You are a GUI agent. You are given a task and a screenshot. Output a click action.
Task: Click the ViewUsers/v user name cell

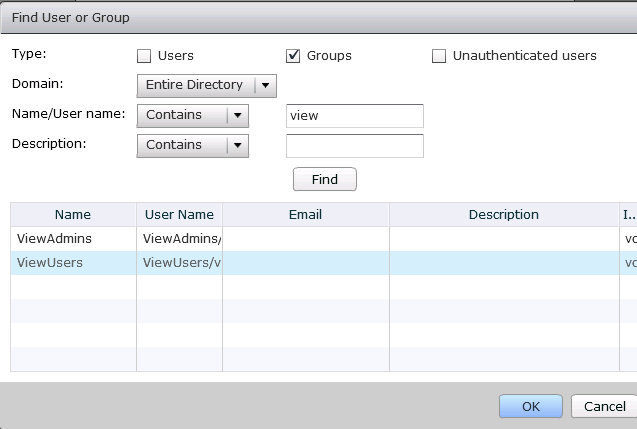180,263
